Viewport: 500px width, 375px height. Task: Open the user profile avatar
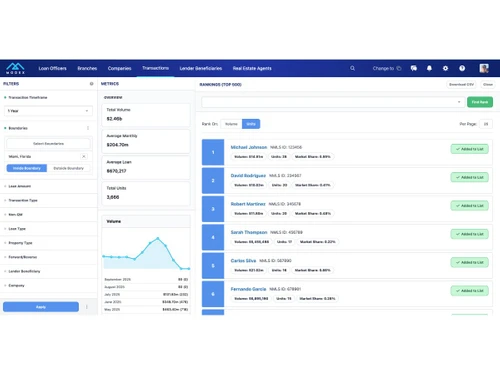click(484, 68)
